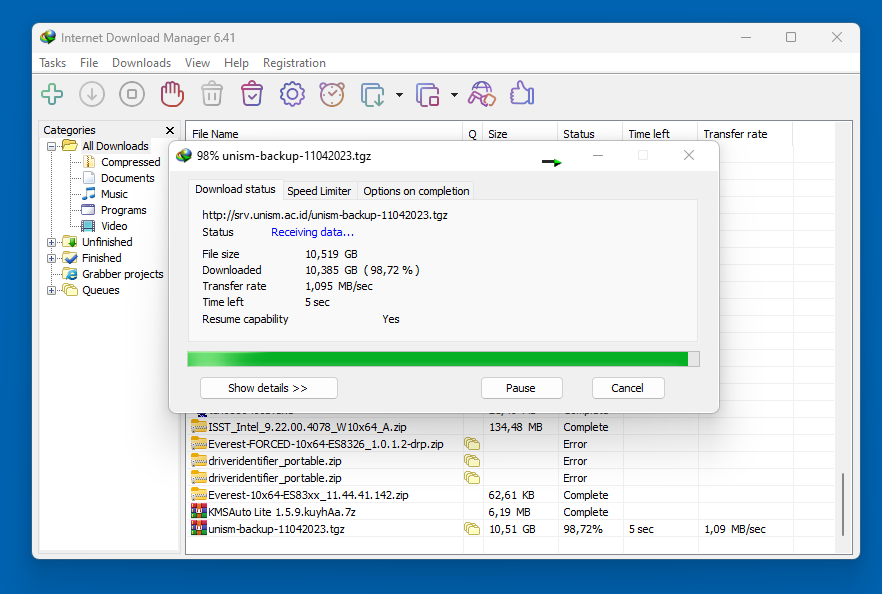The height and width of the screenshot is (594, 882).
Task: Expand the Queues category
Action: [51, 290]
